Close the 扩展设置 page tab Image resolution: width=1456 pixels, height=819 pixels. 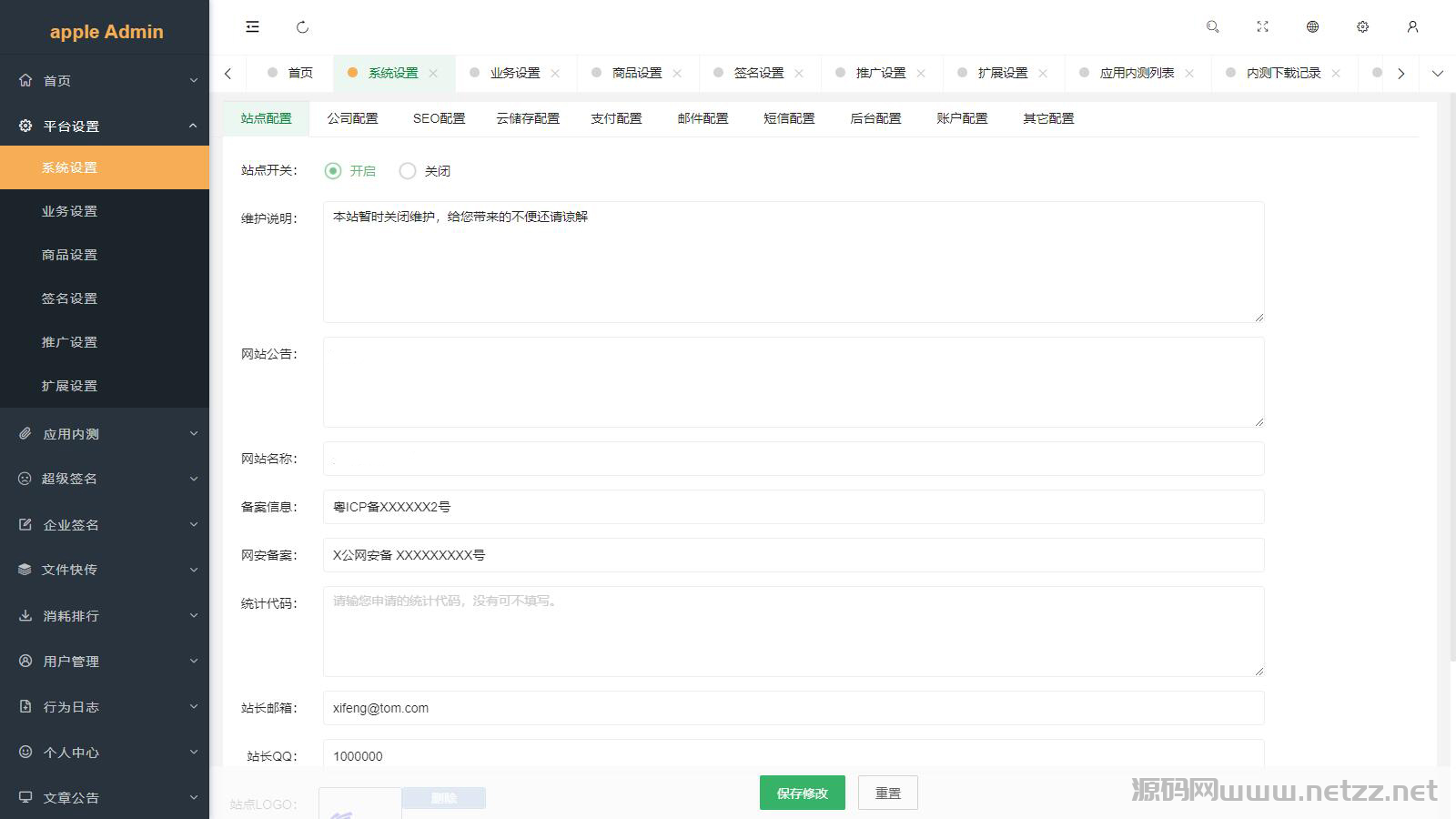click(1043, 73)
